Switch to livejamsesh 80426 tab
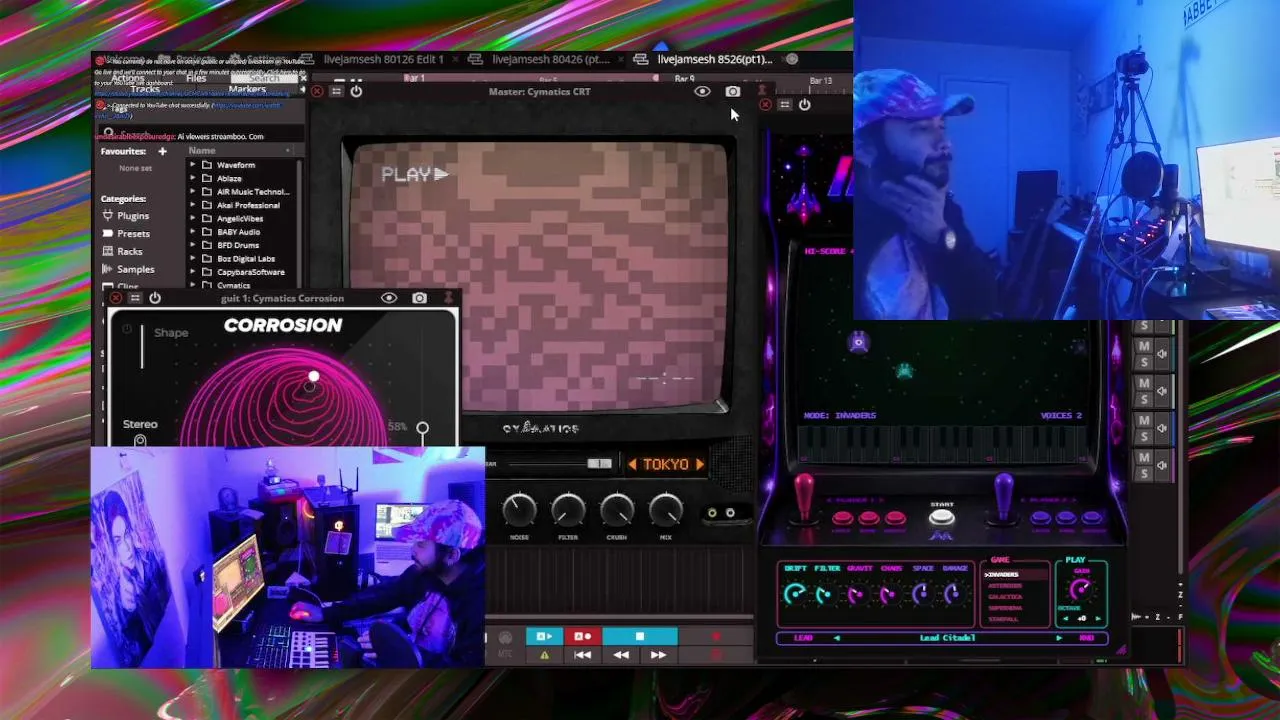The image size is (1280, 720). pos(549,59)
